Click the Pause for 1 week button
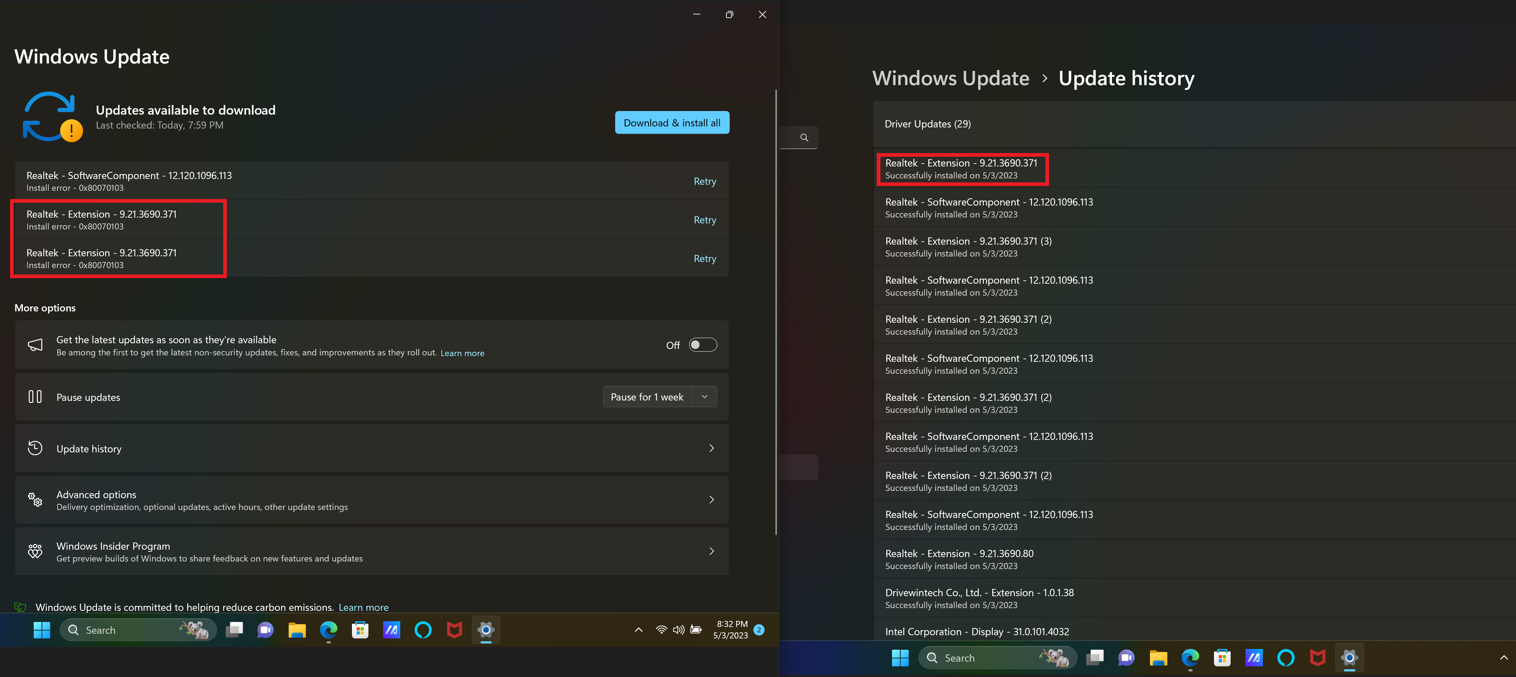1516x677 pixels. click(647, 397)
